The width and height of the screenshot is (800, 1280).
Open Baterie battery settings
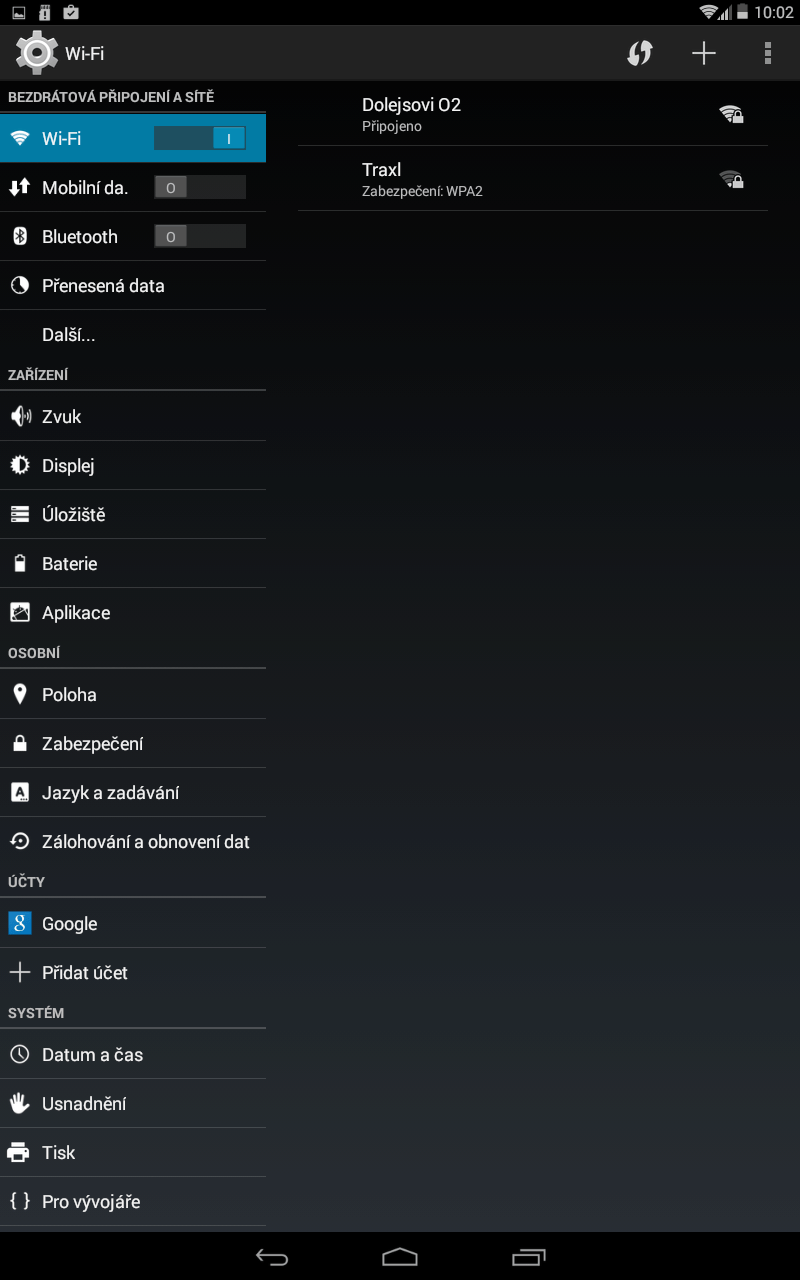[133, 564]
